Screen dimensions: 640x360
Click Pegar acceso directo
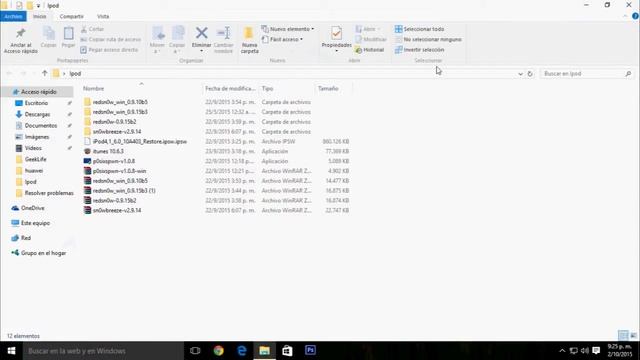tap(109, 50)
